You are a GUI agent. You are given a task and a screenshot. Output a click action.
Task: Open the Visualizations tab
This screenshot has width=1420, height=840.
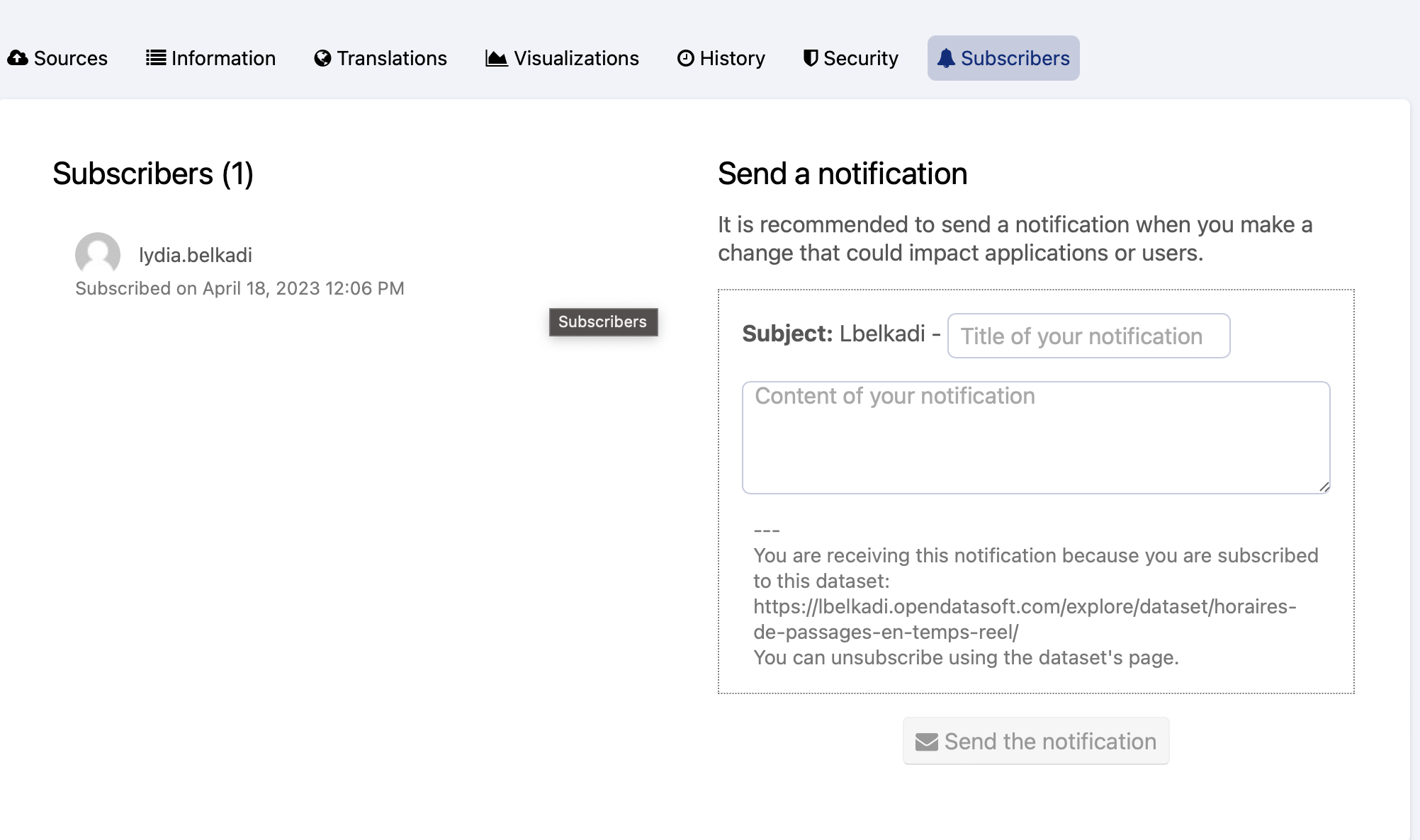click(563, 58)
